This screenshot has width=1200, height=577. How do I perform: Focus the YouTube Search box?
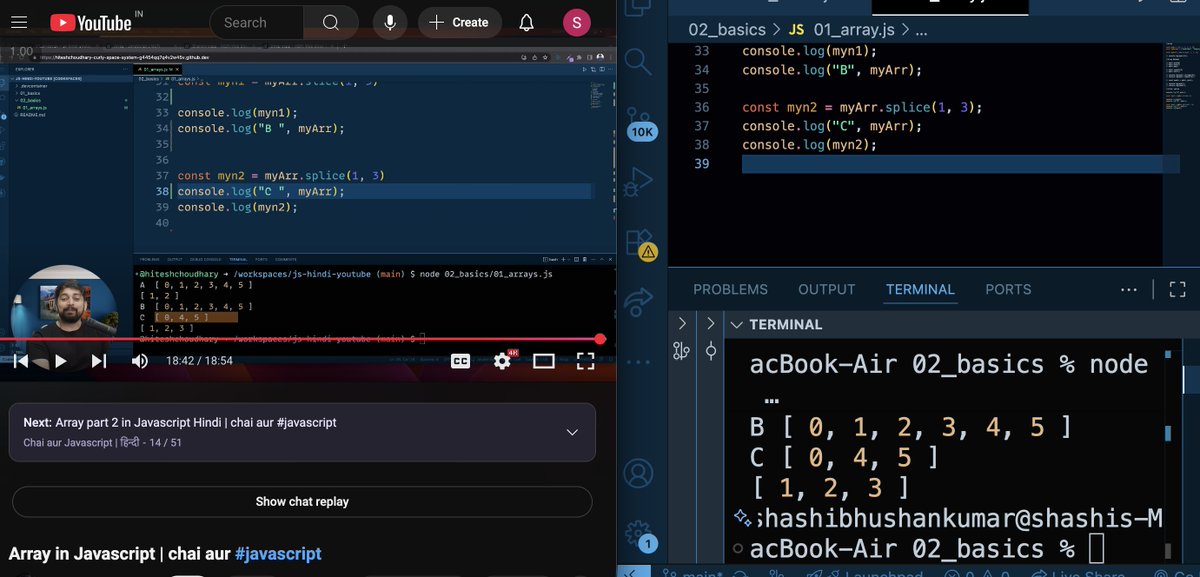click(x=257, y=22)
